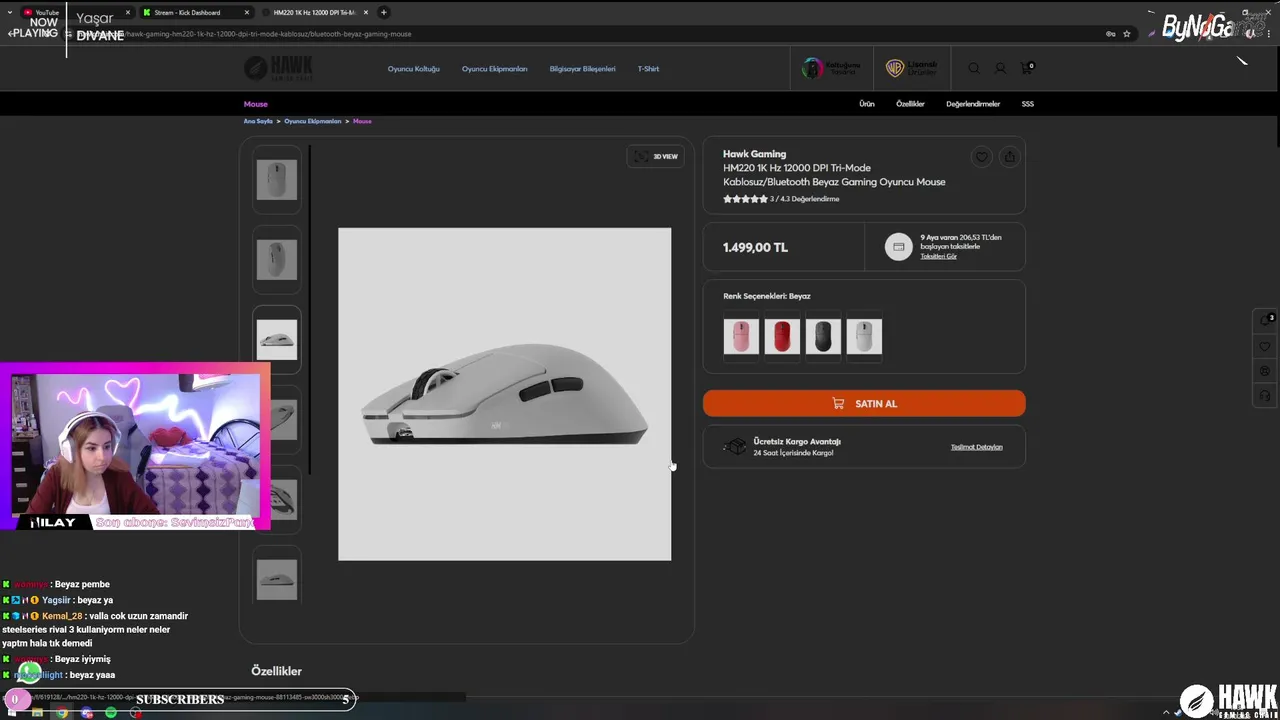Open Spotify from the taskbar

click(111, 713)
